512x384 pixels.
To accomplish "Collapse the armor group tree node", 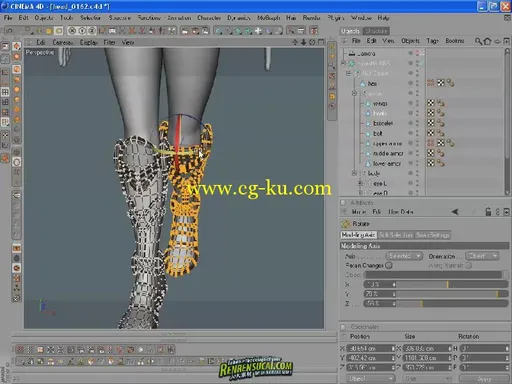I will click(x=354, y=93).
